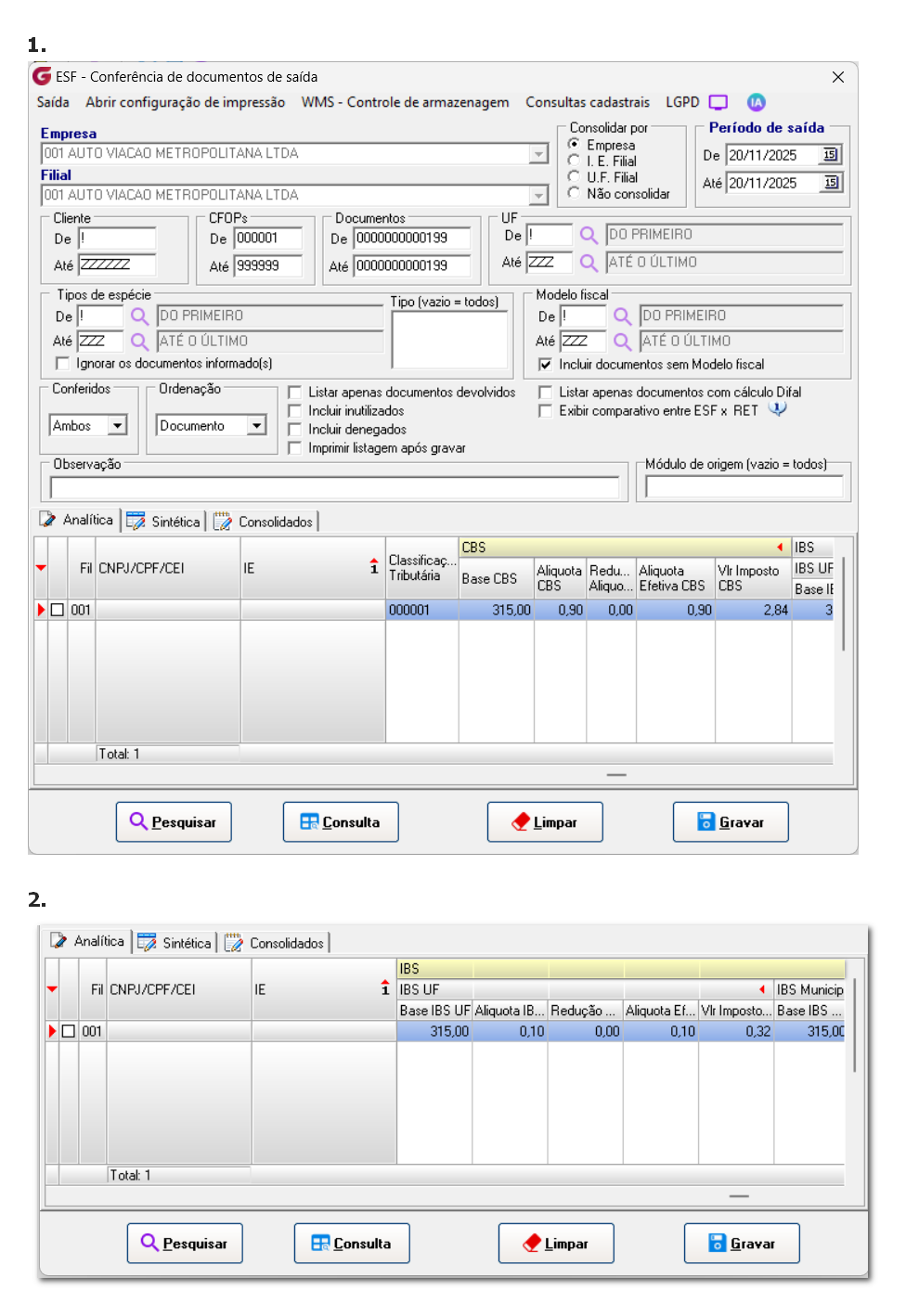Click the ESF application logo in the title bar
Viewport: 906px width, 1316px height.
click(42, 76)
